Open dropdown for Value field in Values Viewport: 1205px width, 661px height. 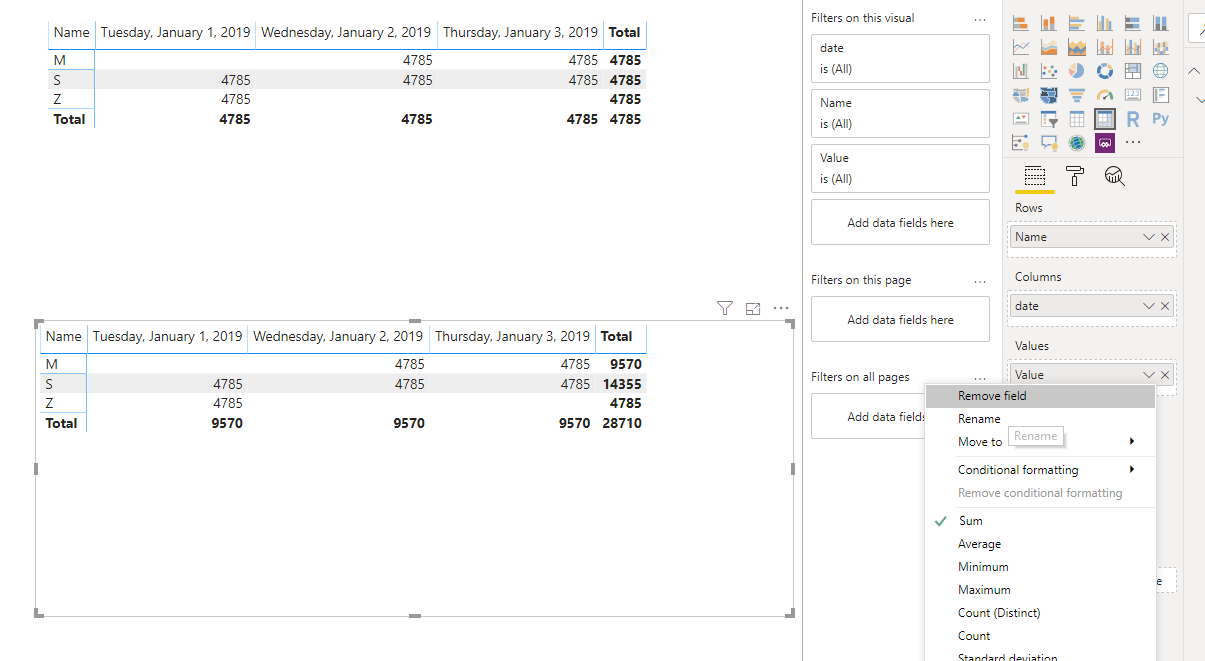(1148, 375)
